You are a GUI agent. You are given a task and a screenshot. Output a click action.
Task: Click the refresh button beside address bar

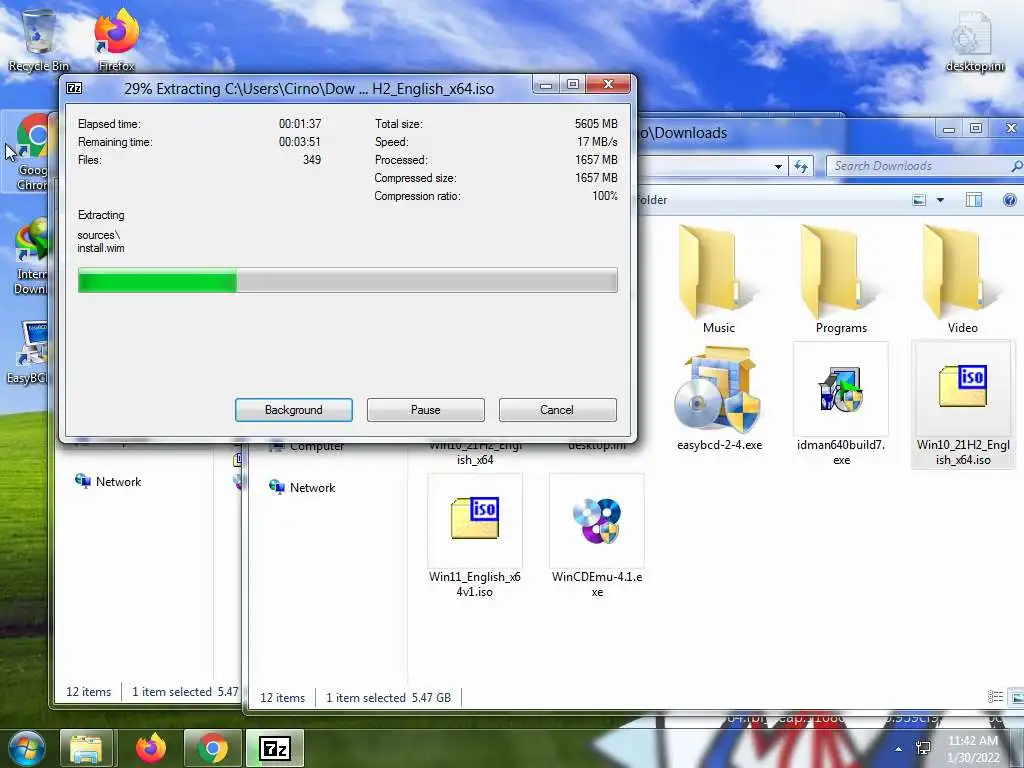click(801, 167)
